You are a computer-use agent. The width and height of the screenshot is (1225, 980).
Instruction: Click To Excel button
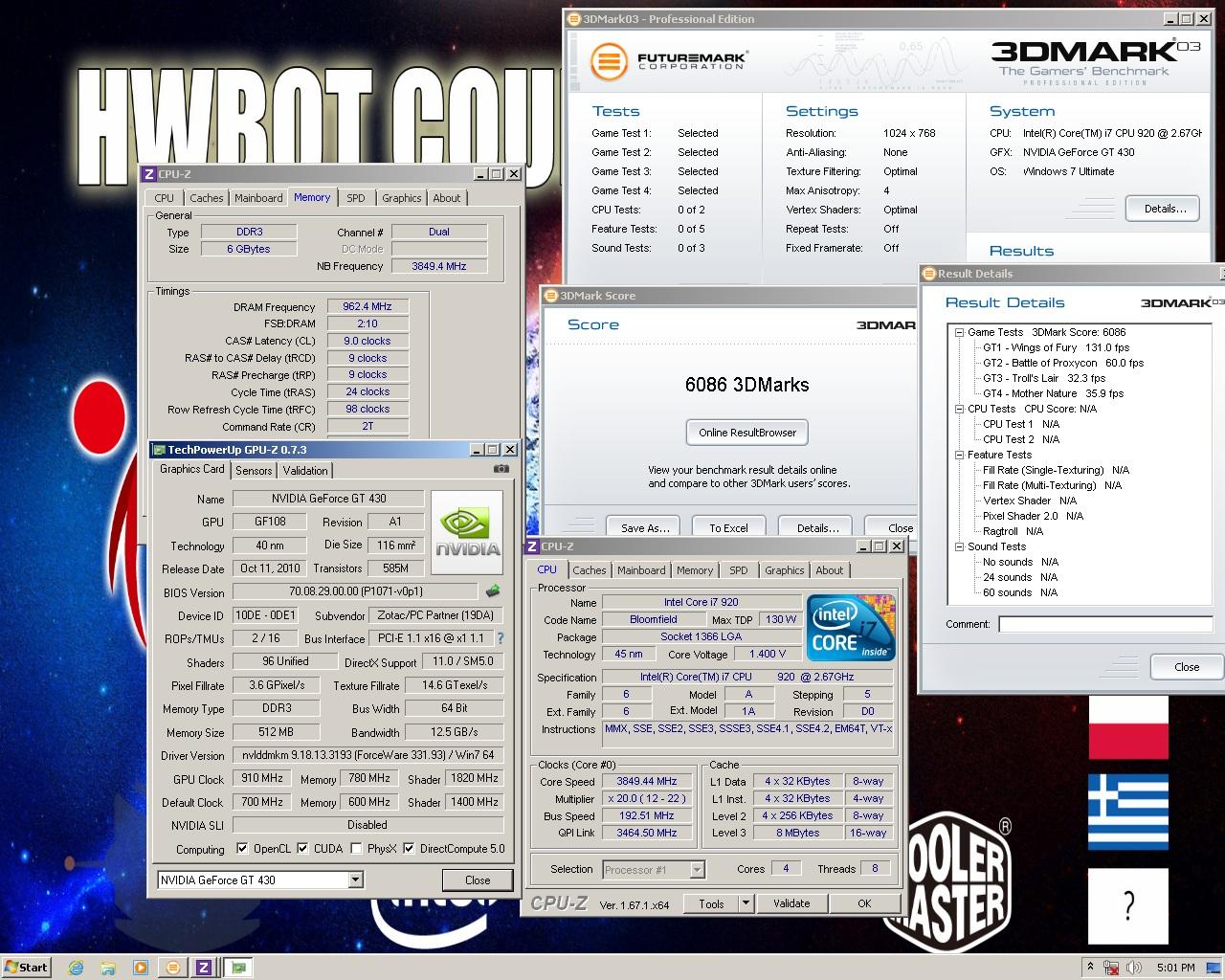[x=728, y=527]
